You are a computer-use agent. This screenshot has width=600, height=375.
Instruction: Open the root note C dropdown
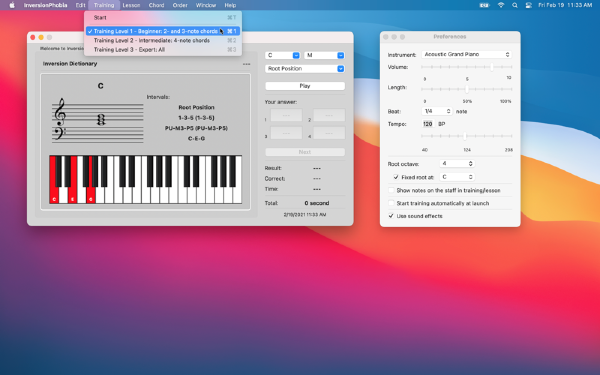282,55
